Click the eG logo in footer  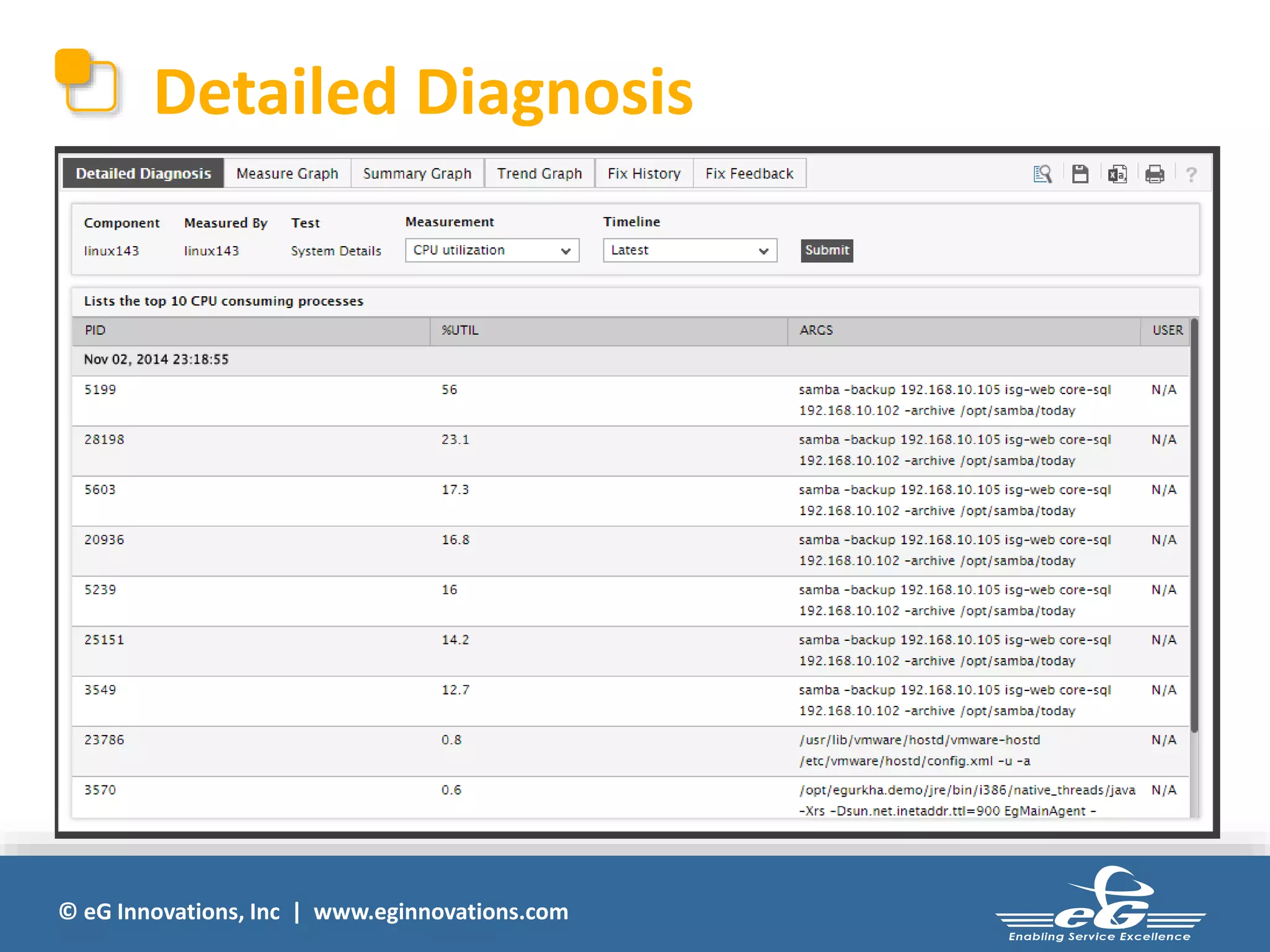coord(1100,904)
